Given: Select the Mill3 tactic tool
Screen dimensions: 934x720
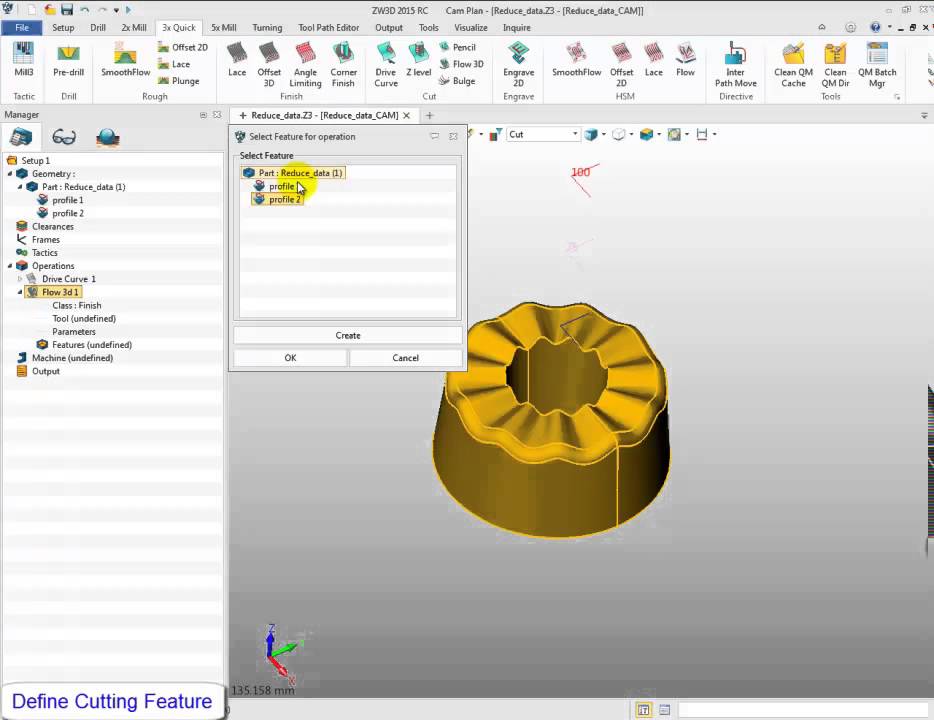Looking at the screenshot, I should pos(23,60).
